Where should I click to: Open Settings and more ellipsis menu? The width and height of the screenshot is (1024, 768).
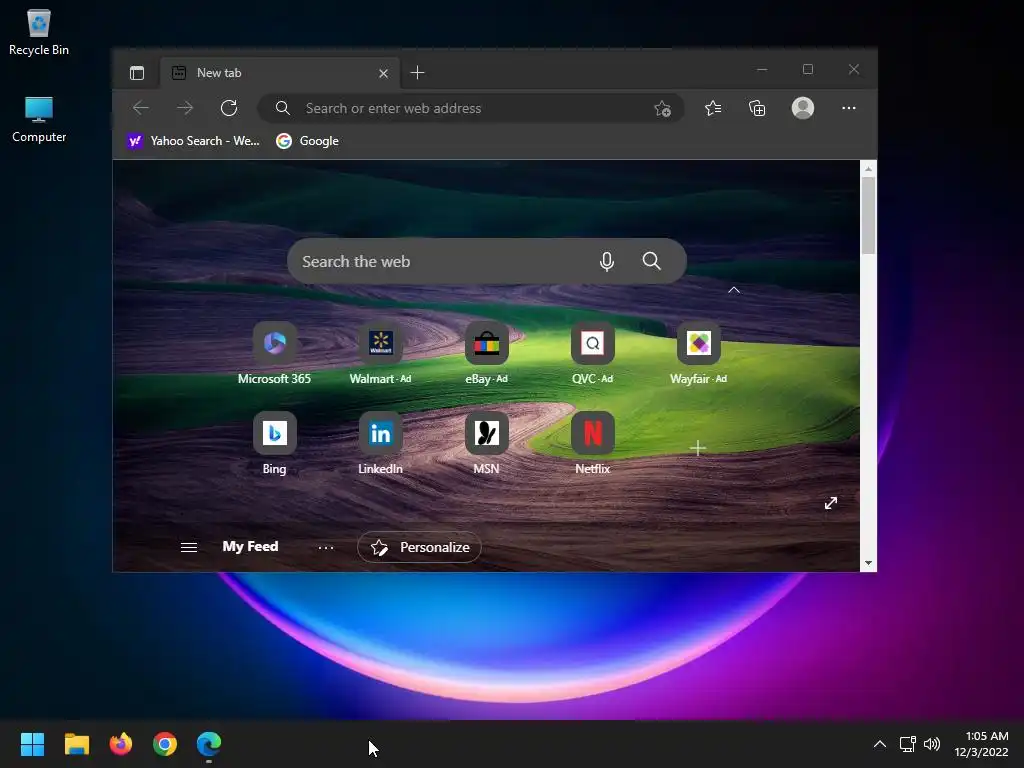click(848, 108)
